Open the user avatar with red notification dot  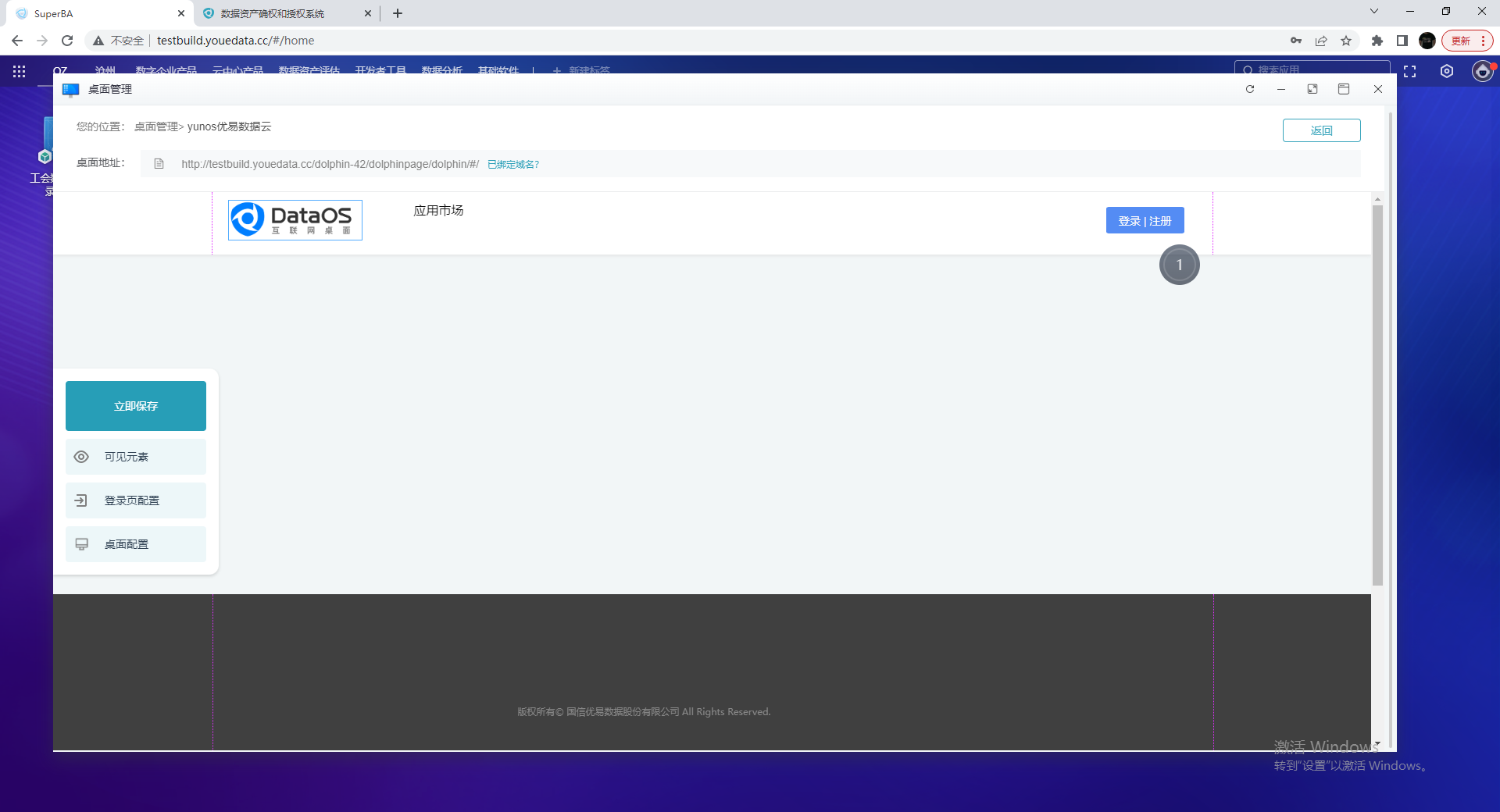pos(1483,71)
